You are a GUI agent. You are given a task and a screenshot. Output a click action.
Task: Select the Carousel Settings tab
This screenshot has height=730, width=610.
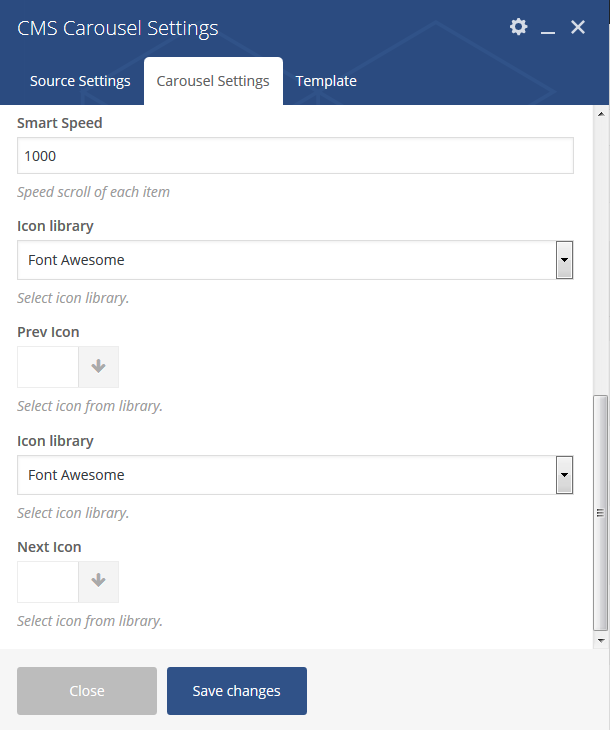coord(213,81)
